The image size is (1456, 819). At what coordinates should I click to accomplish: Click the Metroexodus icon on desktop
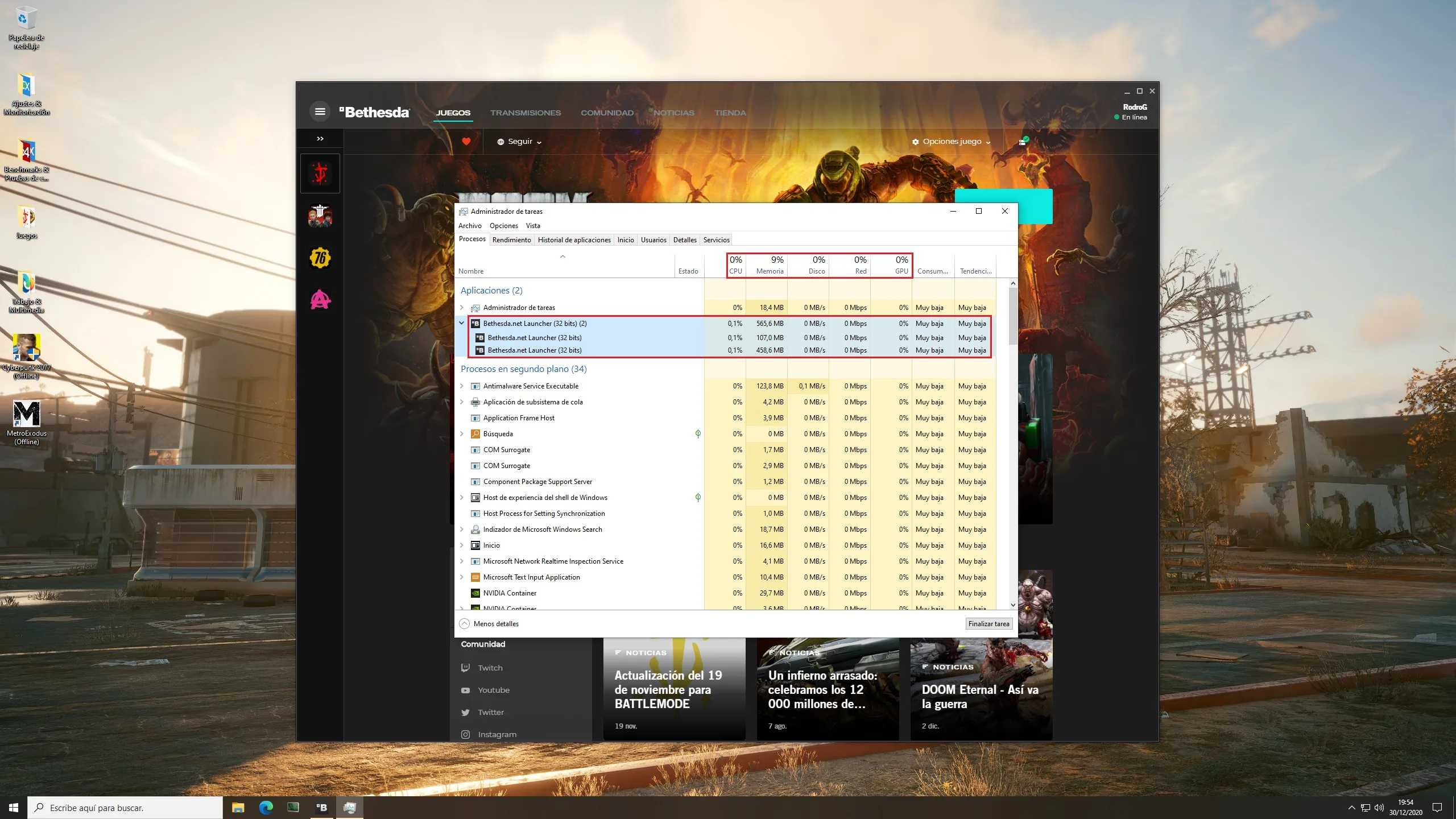(26, 414)
